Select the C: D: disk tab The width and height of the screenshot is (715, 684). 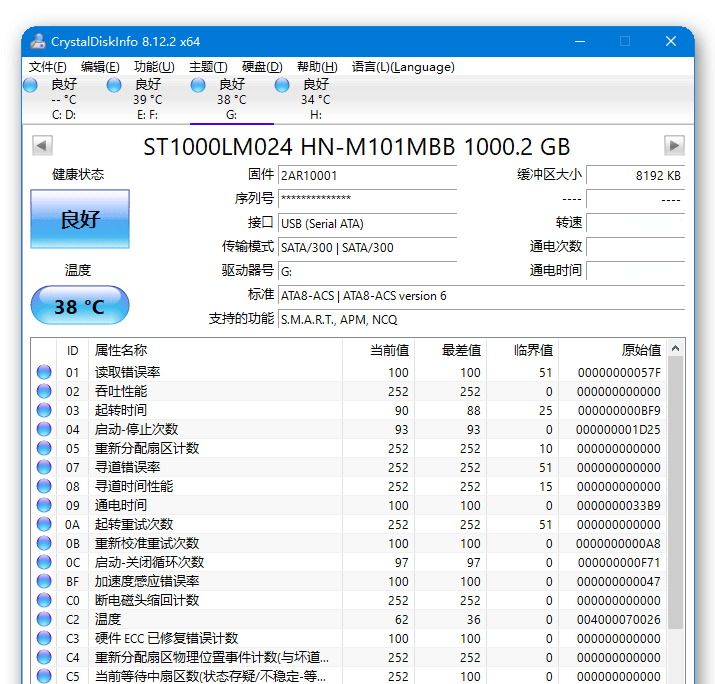pyautogui.click(x=64, y=99)
